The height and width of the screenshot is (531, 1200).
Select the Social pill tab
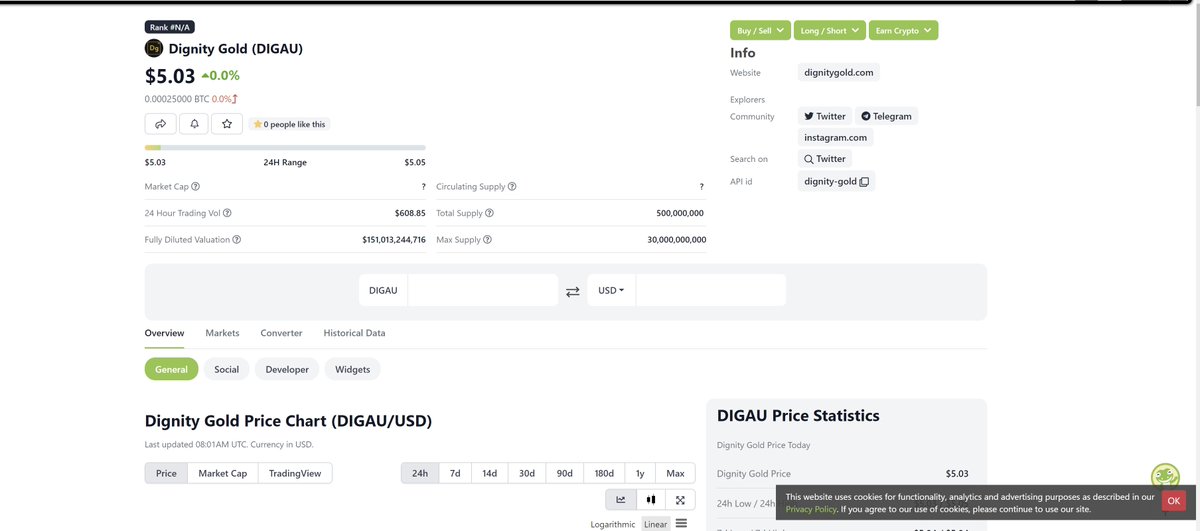[227, 369]
